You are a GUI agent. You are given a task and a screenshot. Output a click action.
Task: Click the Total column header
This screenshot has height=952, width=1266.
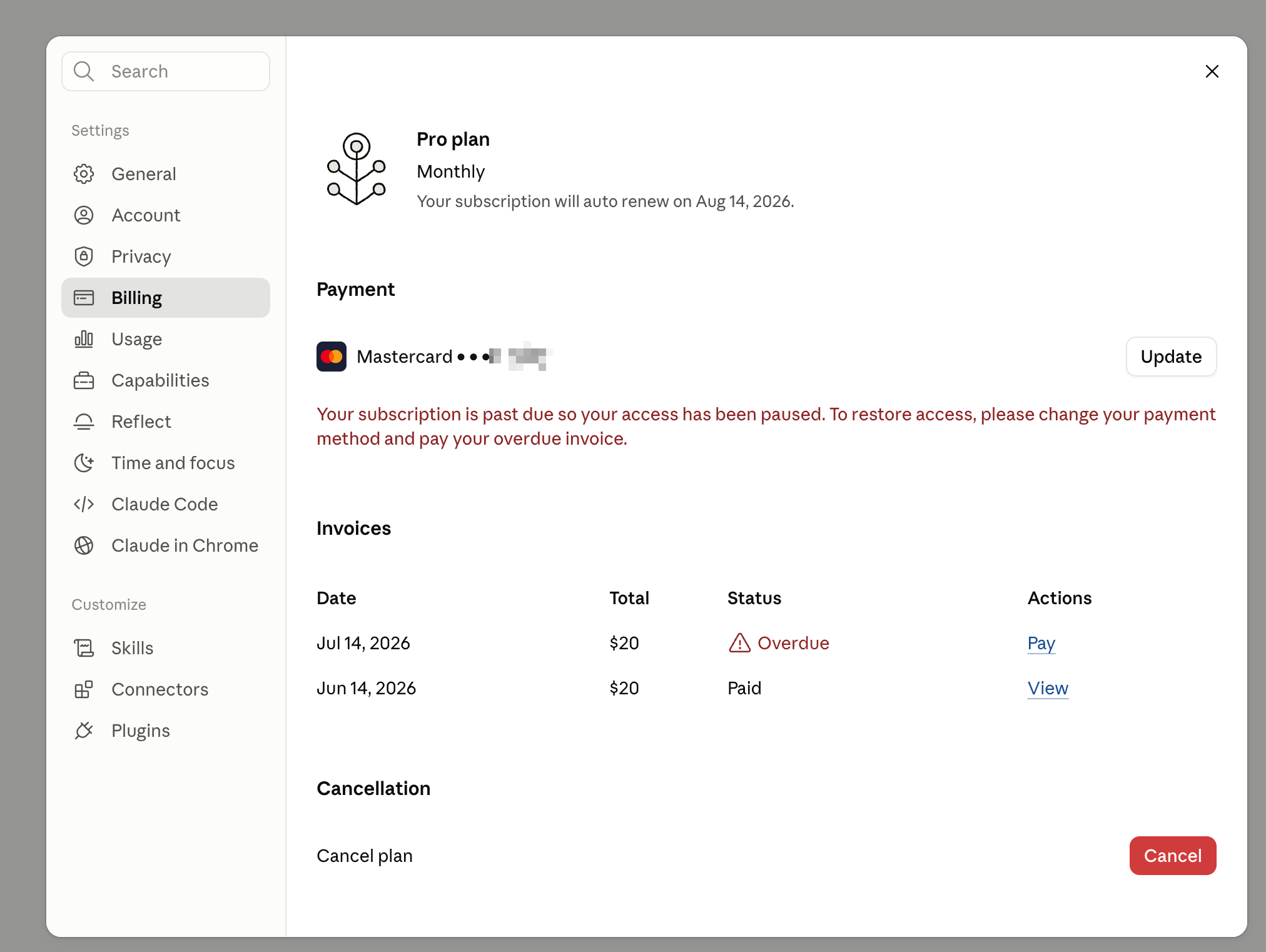tap(629, 598)
